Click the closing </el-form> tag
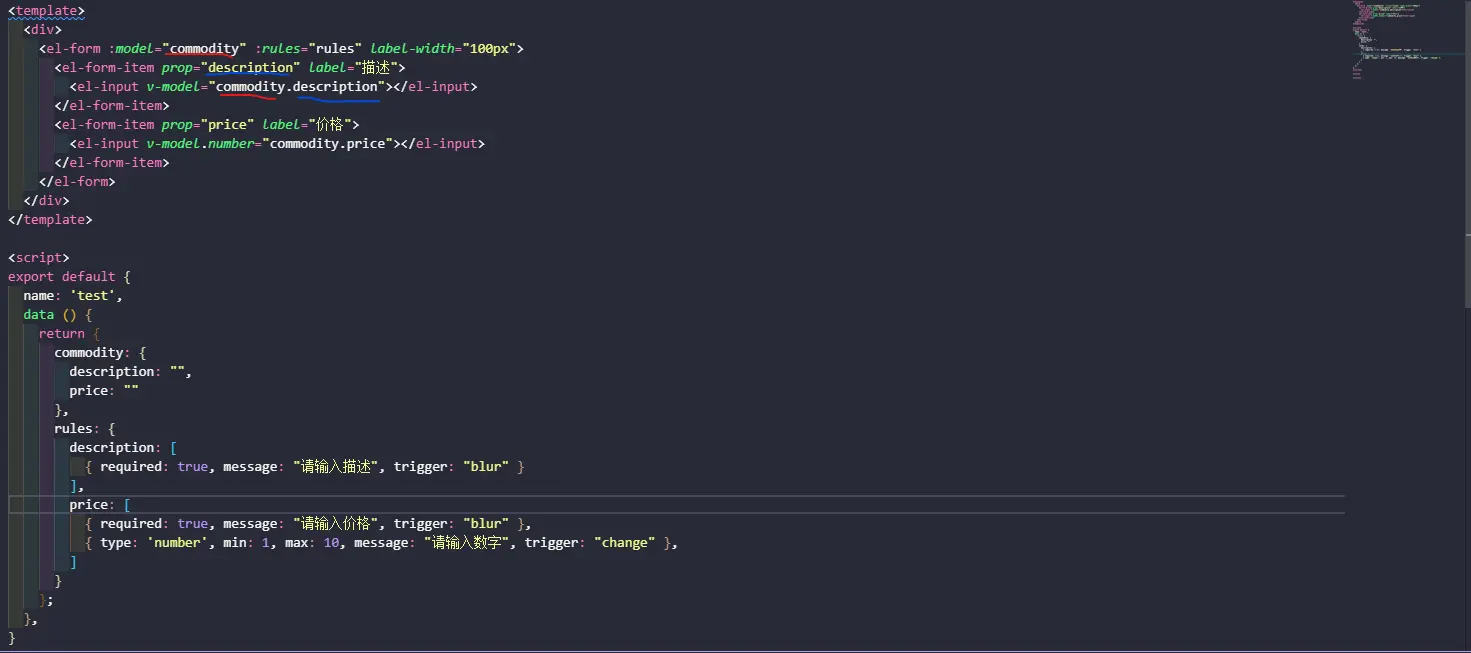Viewport: 1471px width, 653px height. point(77,182)
